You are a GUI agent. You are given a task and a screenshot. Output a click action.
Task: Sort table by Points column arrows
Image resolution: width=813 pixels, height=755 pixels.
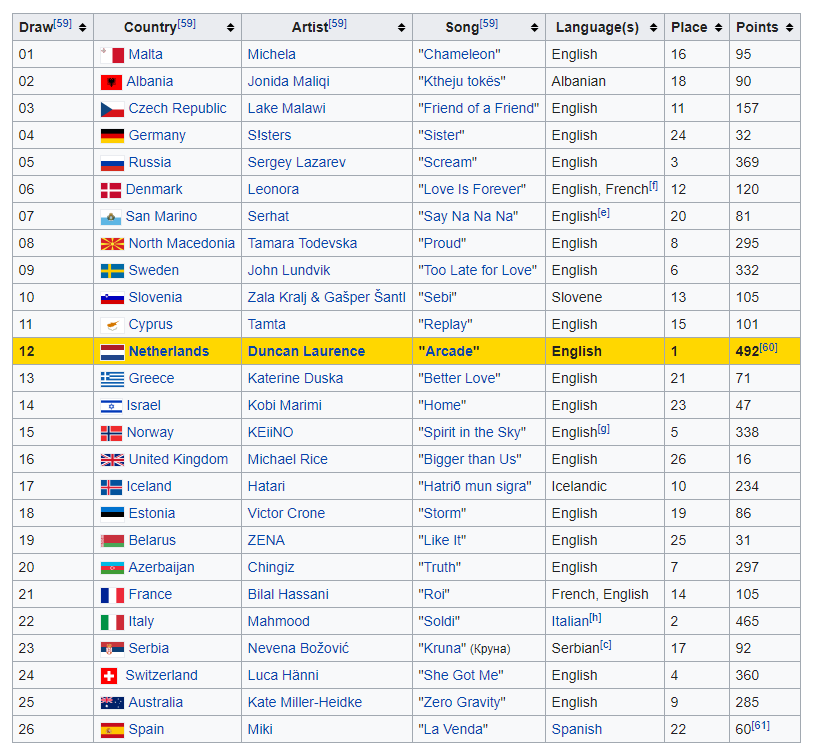pyautogui.click(x=789, y=27)
